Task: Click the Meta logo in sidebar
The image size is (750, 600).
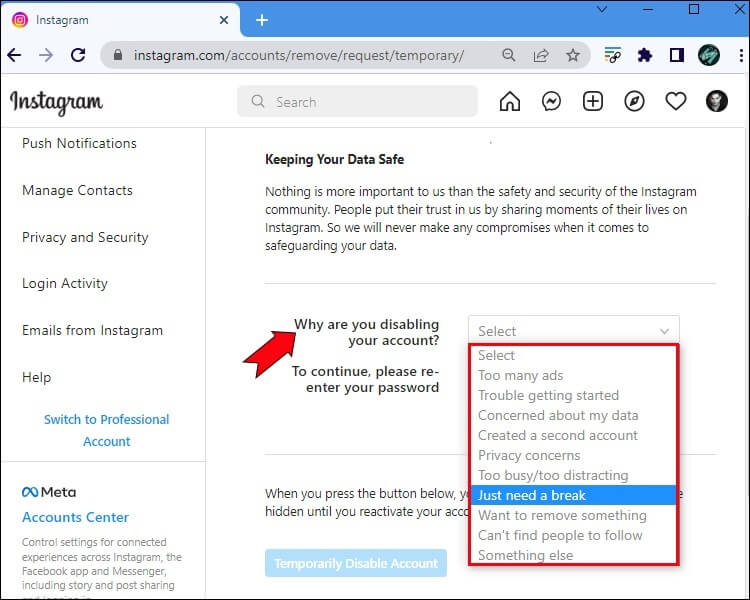Action: (49, 492)
